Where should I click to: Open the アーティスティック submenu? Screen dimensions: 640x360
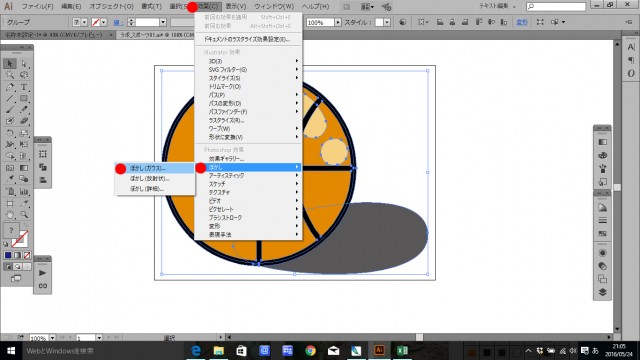249,176
